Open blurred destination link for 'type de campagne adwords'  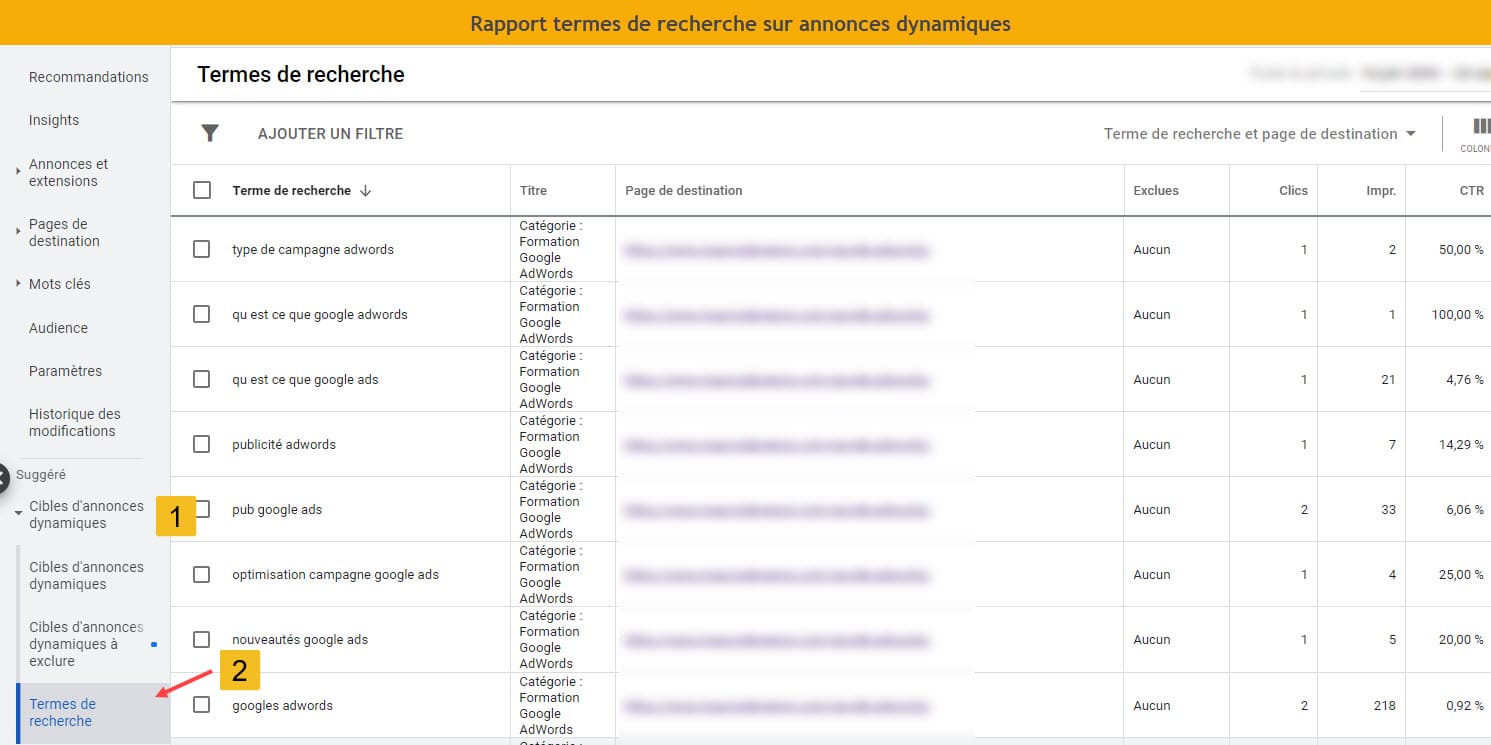(x=777, y=250)
